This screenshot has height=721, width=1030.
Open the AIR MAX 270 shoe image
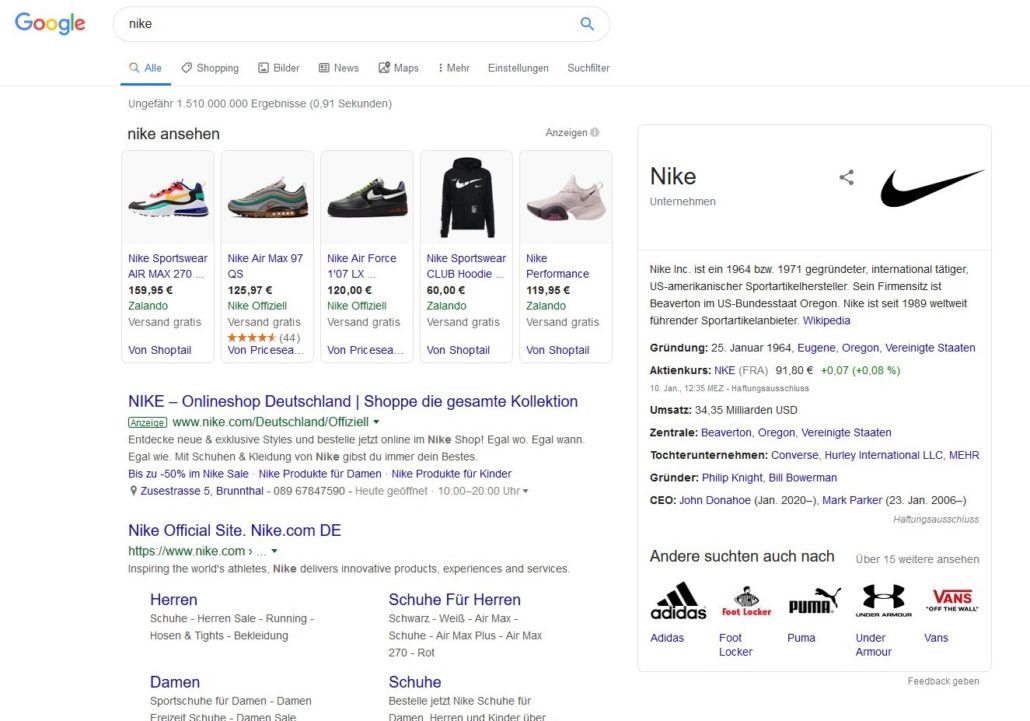click(168, 198)
